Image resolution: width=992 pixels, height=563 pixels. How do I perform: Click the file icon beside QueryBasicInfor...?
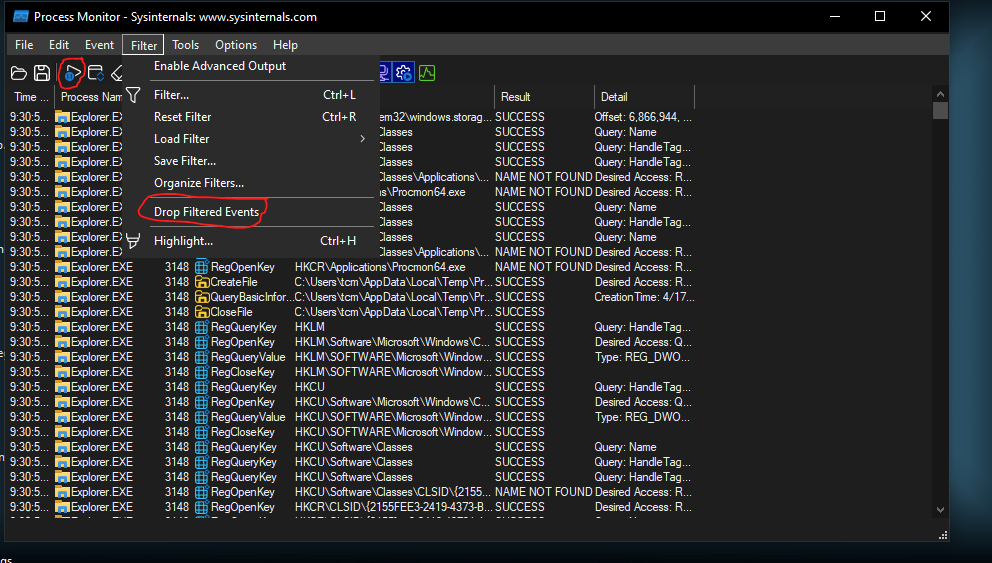(202, 297)
